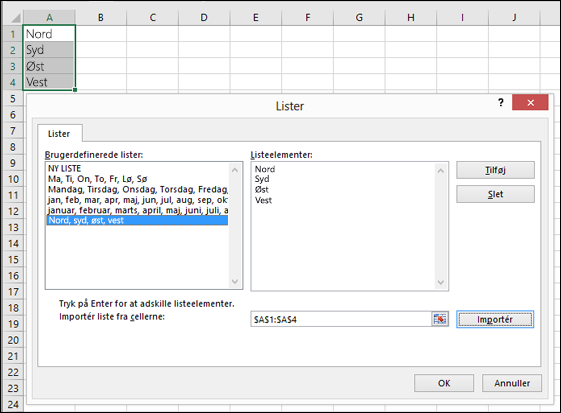Viewport: 561px width, 413px height.
Task: Click the $A$1:$A$4 import range field
Action: (x=341, y=319)
